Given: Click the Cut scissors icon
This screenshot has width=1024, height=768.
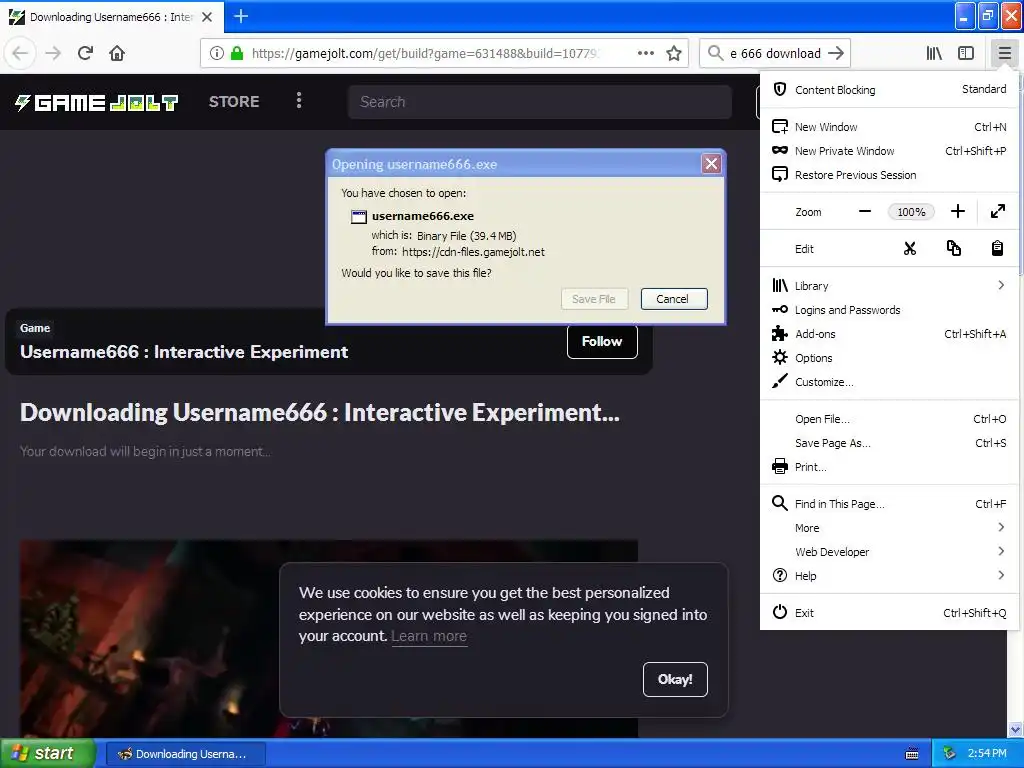Looking at the screenshot, I should 910,249.
